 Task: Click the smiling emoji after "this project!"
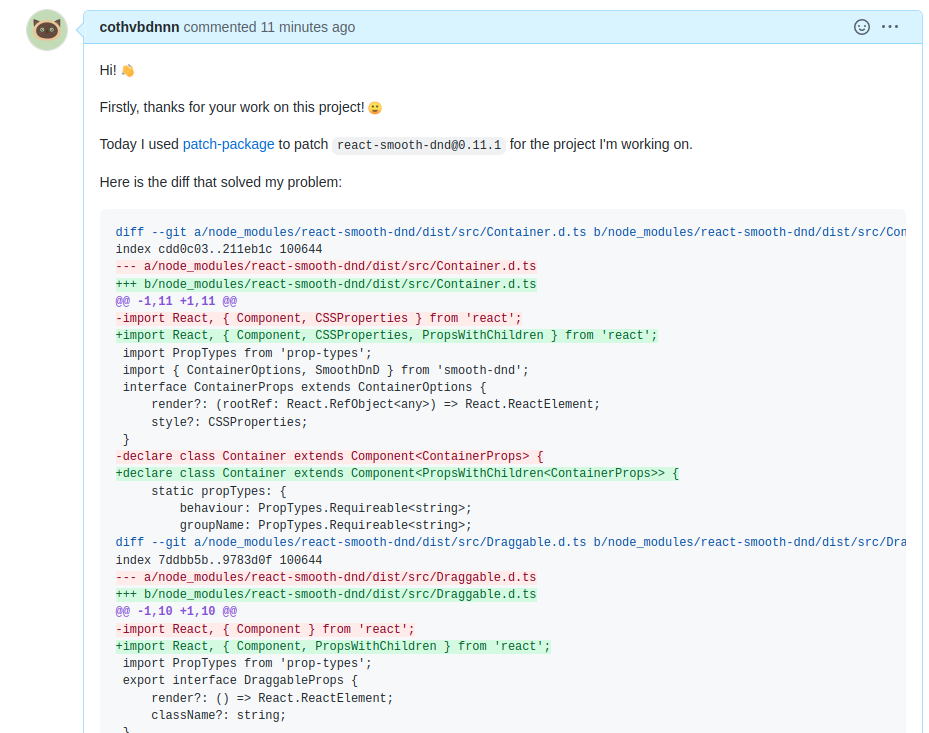(x=375, y=107)
